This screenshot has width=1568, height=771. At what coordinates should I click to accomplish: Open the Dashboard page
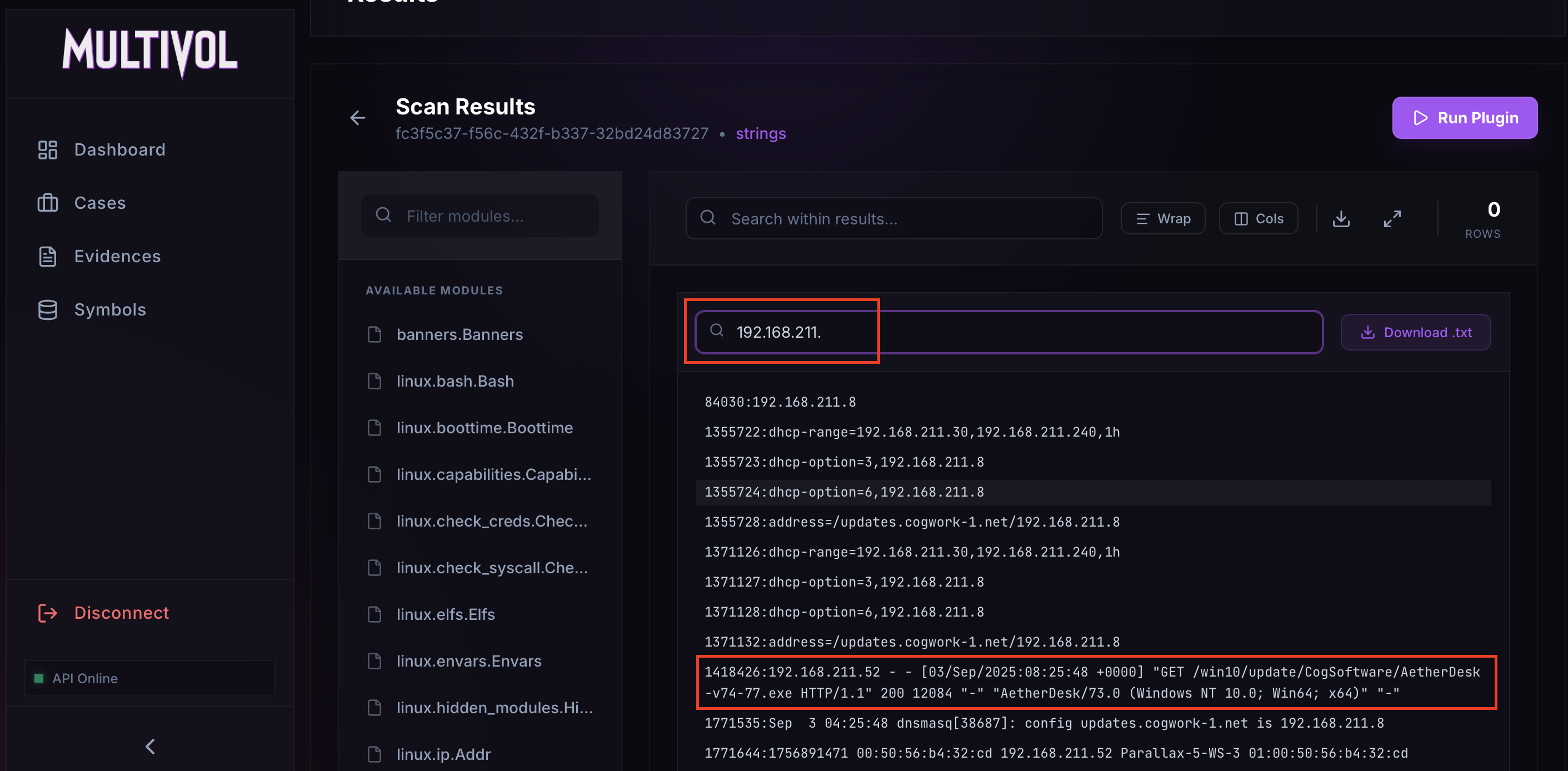click(119, 149)
